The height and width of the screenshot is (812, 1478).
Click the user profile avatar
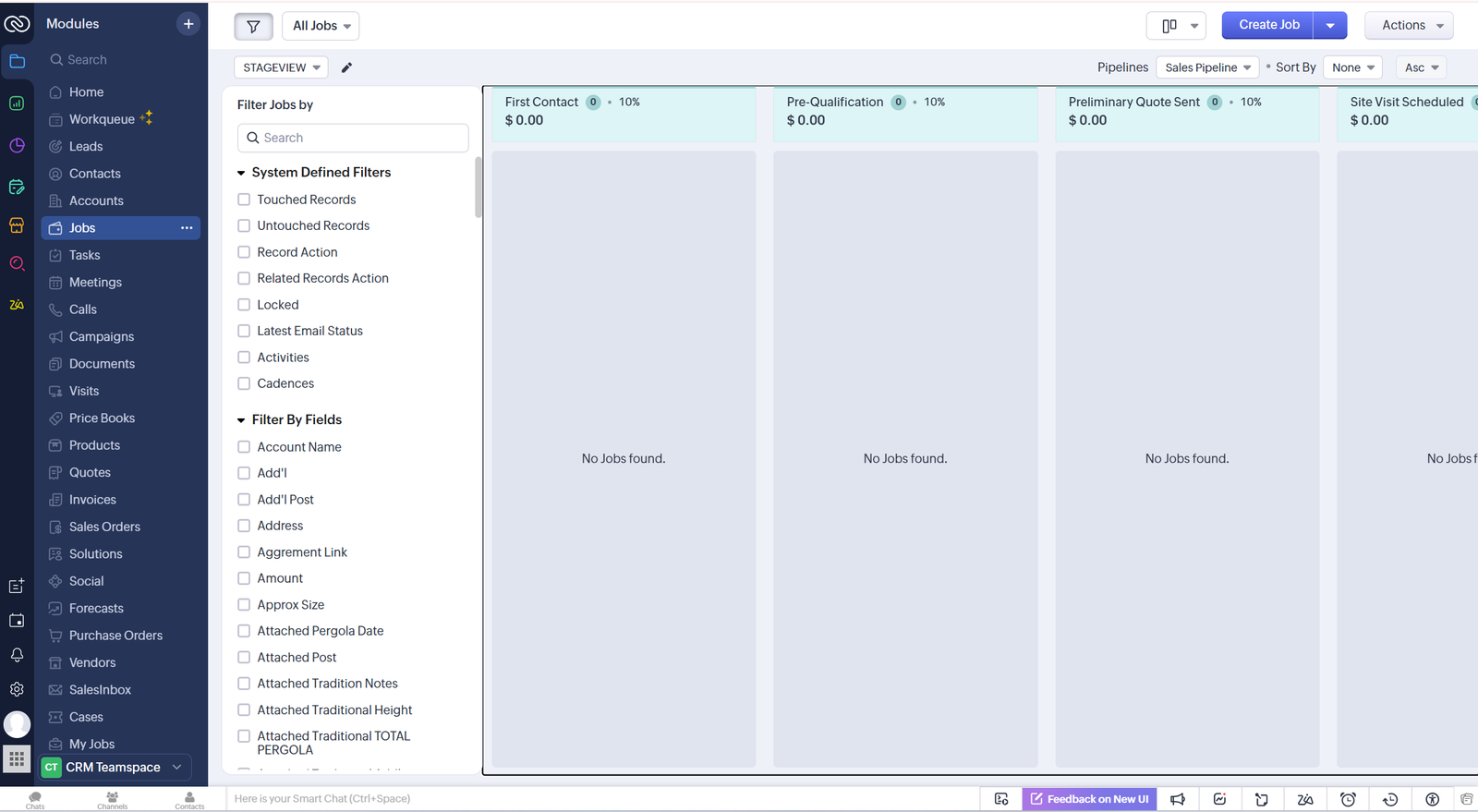coord(17,724)
